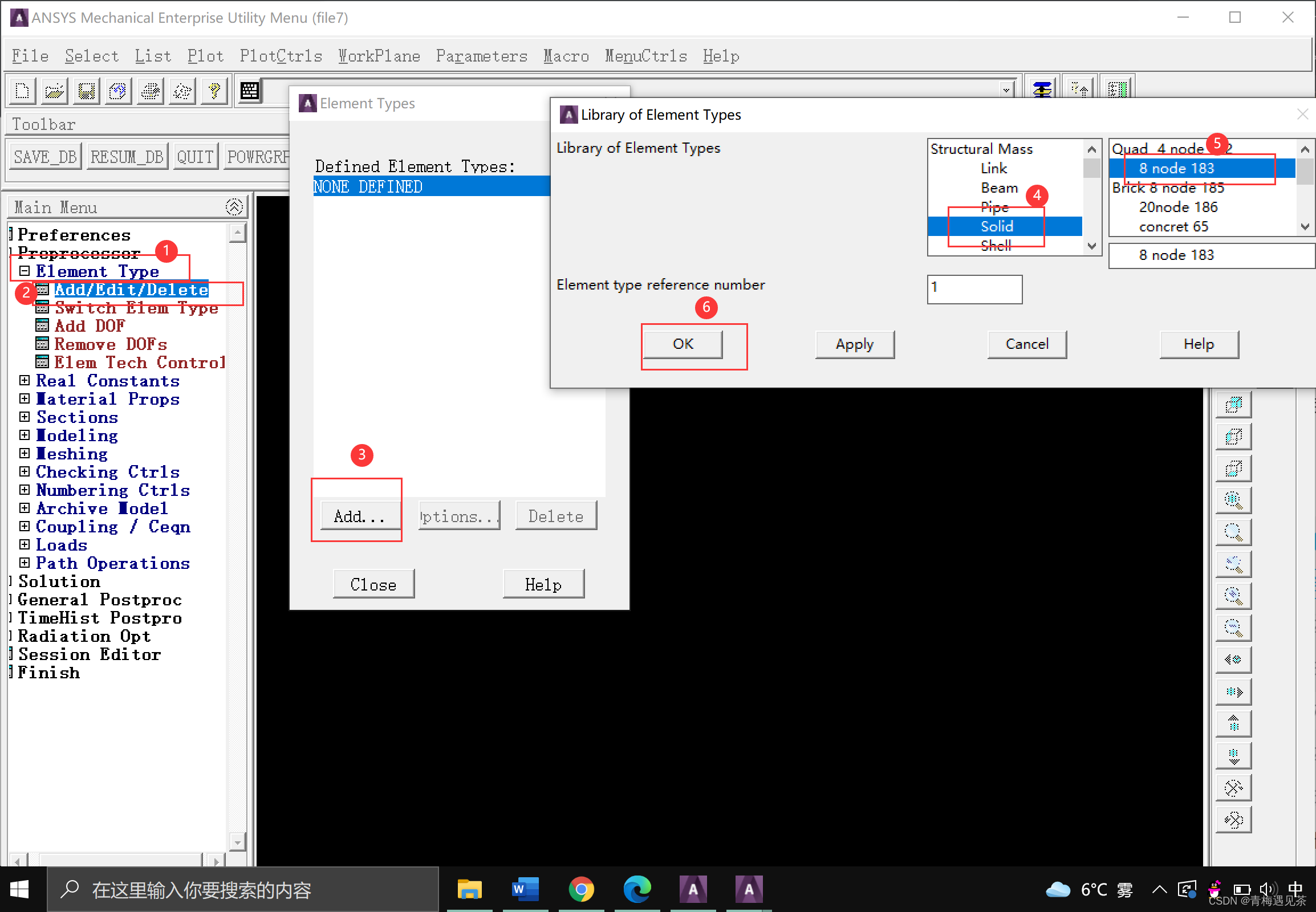Expand the Loads tree node
This screenshot has height=912, width=1316.
point(25,544)
